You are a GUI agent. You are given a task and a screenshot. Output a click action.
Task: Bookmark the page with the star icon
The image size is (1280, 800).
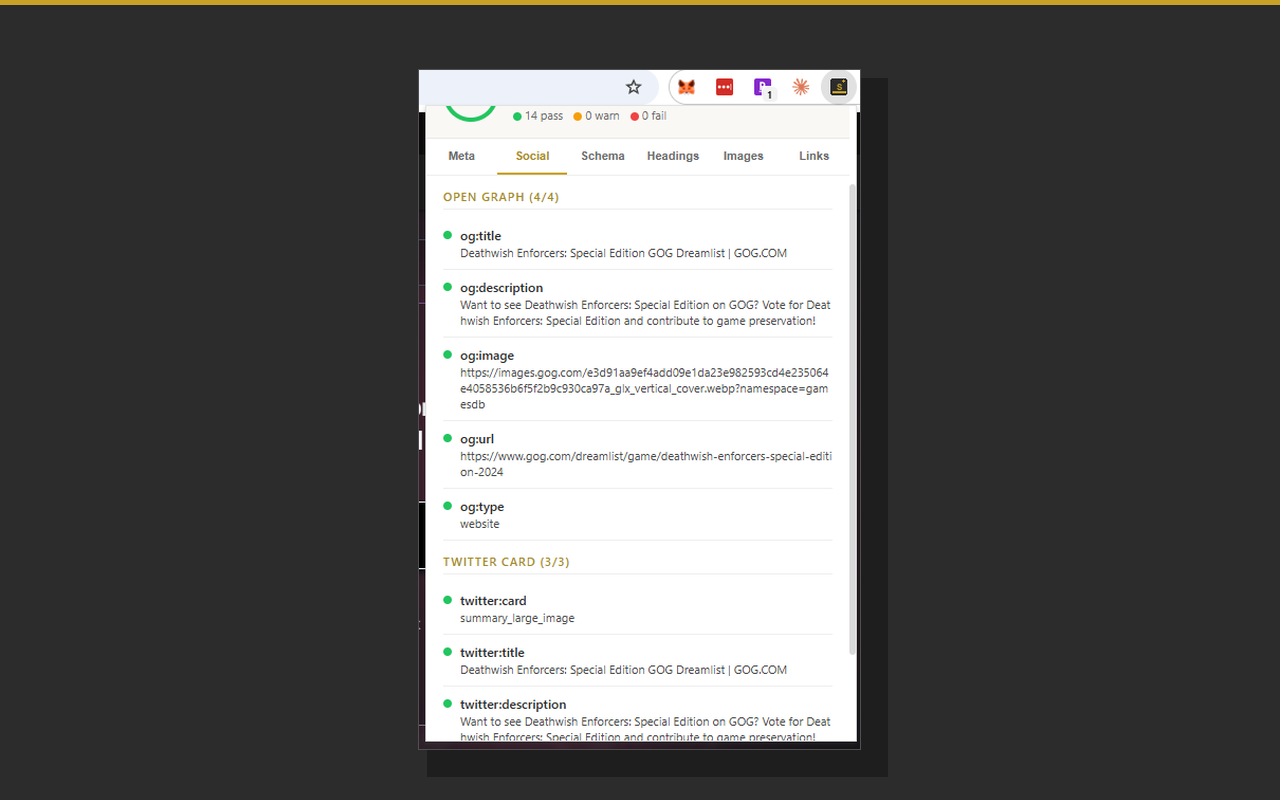tap(633, 87)
